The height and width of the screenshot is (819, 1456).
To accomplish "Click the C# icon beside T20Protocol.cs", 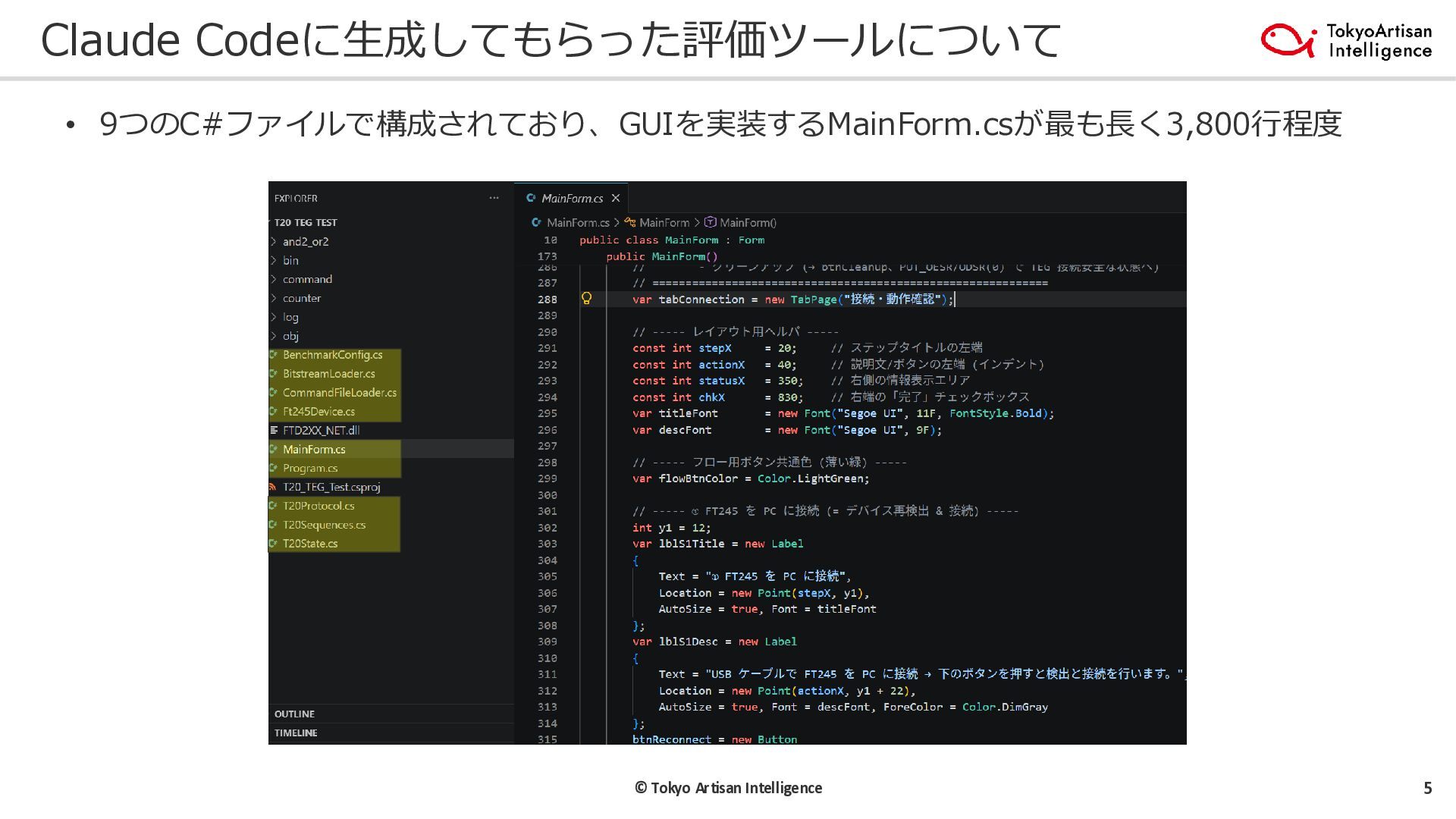I will click(x=274, y=506).
